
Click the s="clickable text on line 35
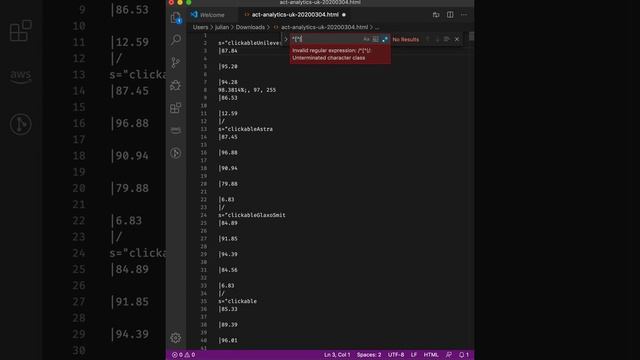click(237, 301)
